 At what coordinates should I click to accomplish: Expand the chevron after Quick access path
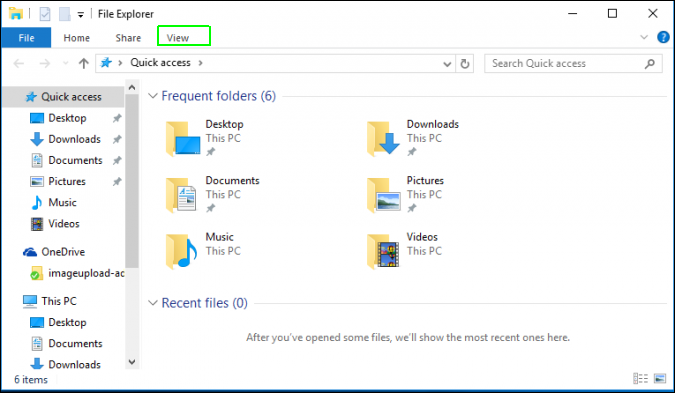[201, 63]
